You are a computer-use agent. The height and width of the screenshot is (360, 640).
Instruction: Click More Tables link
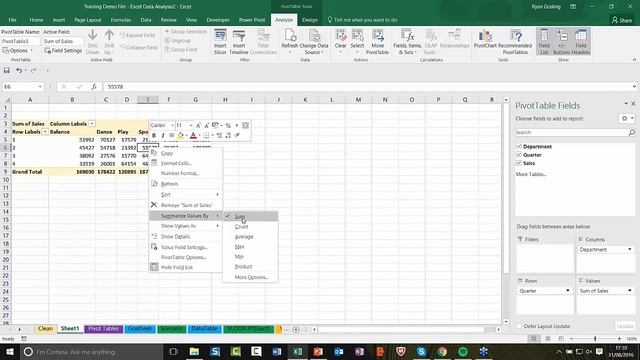[x=531, y=174]
